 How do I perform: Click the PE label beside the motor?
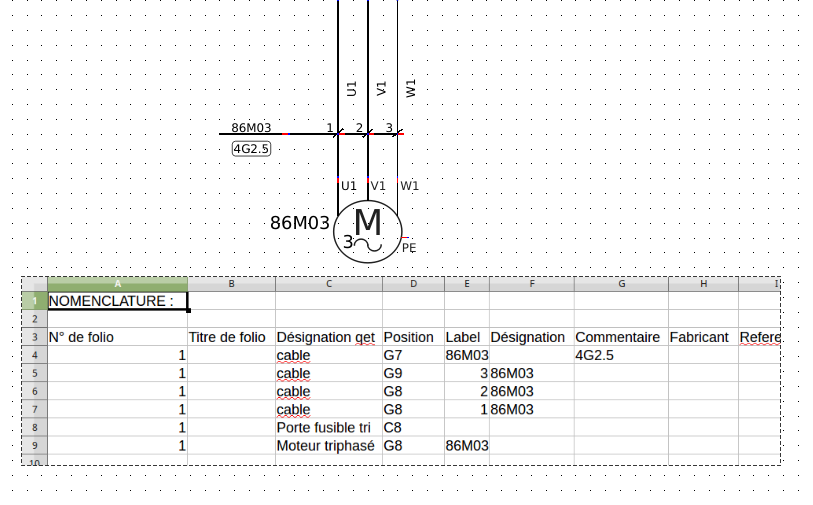point(408,248)
